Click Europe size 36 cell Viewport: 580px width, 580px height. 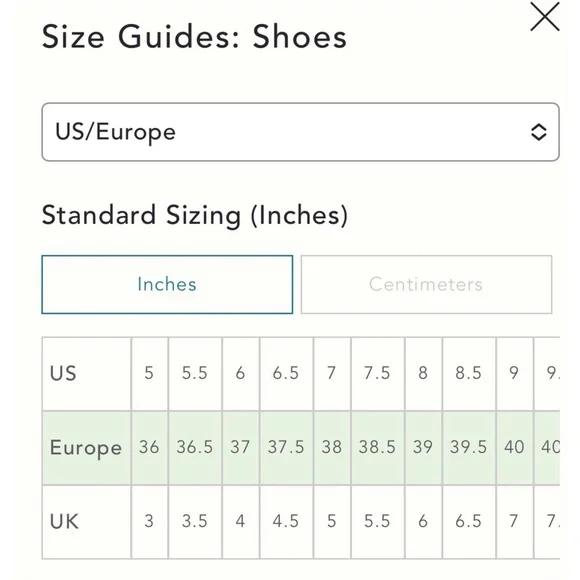pyautogui.click(x=149, y=448)
